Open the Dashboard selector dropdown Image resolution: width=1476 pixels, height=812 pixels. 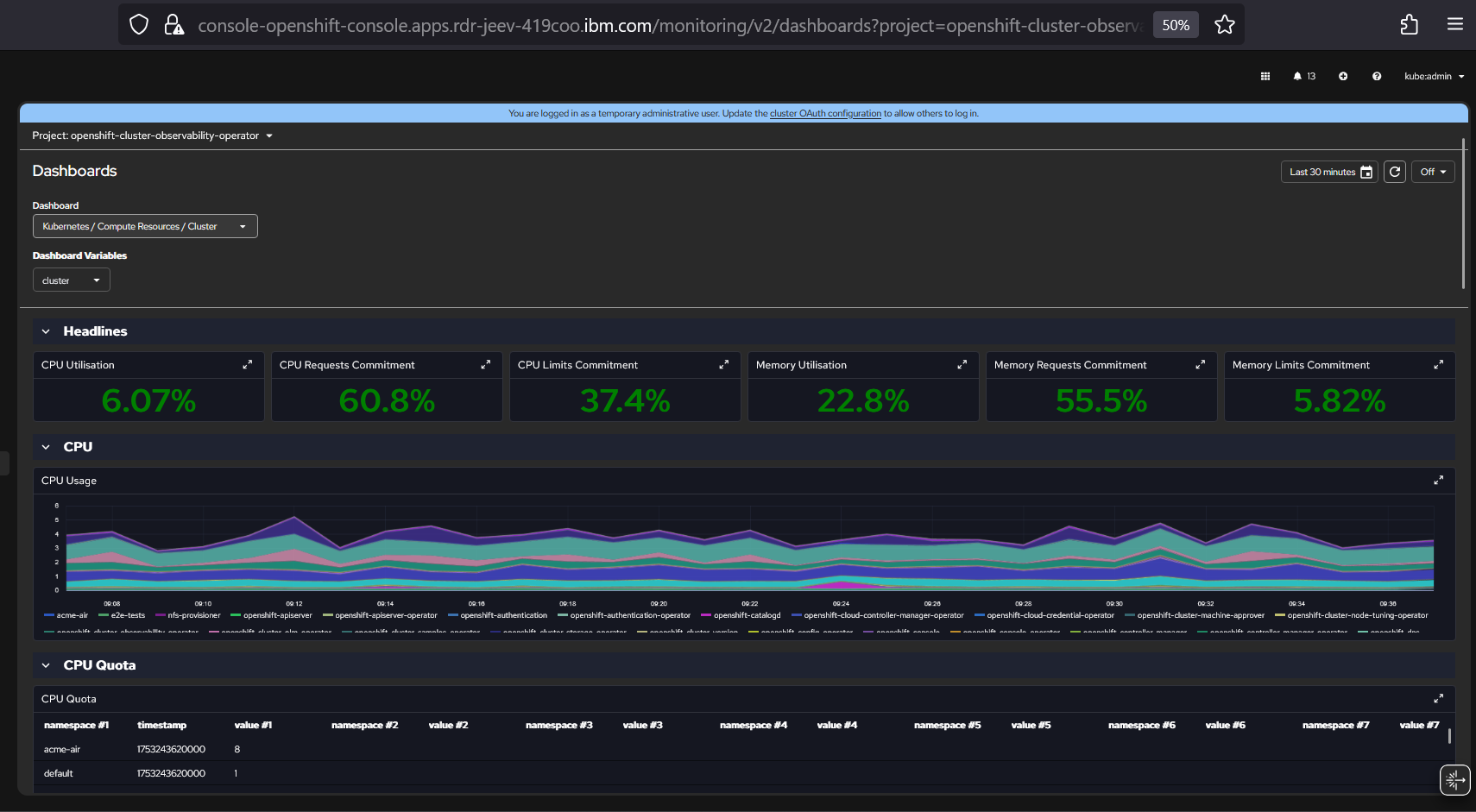coord(145,226)
